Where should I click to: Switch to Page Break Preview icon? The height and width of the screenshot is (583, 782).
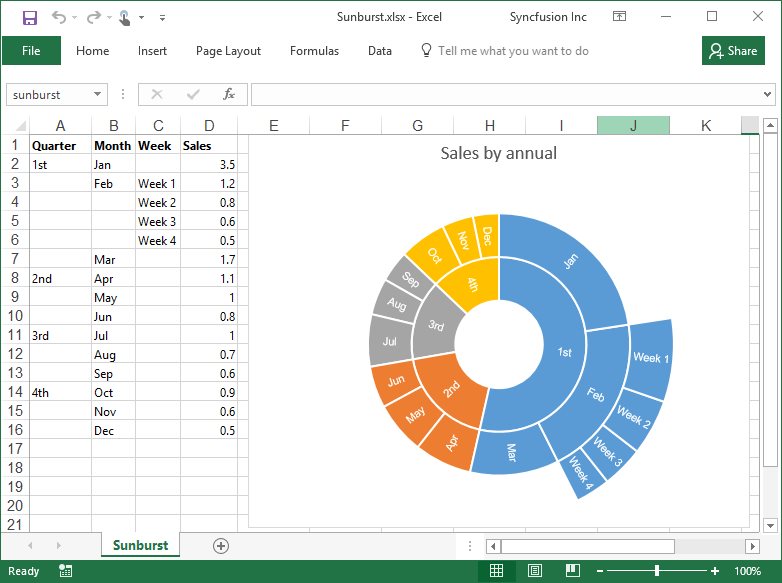(573, 571)
